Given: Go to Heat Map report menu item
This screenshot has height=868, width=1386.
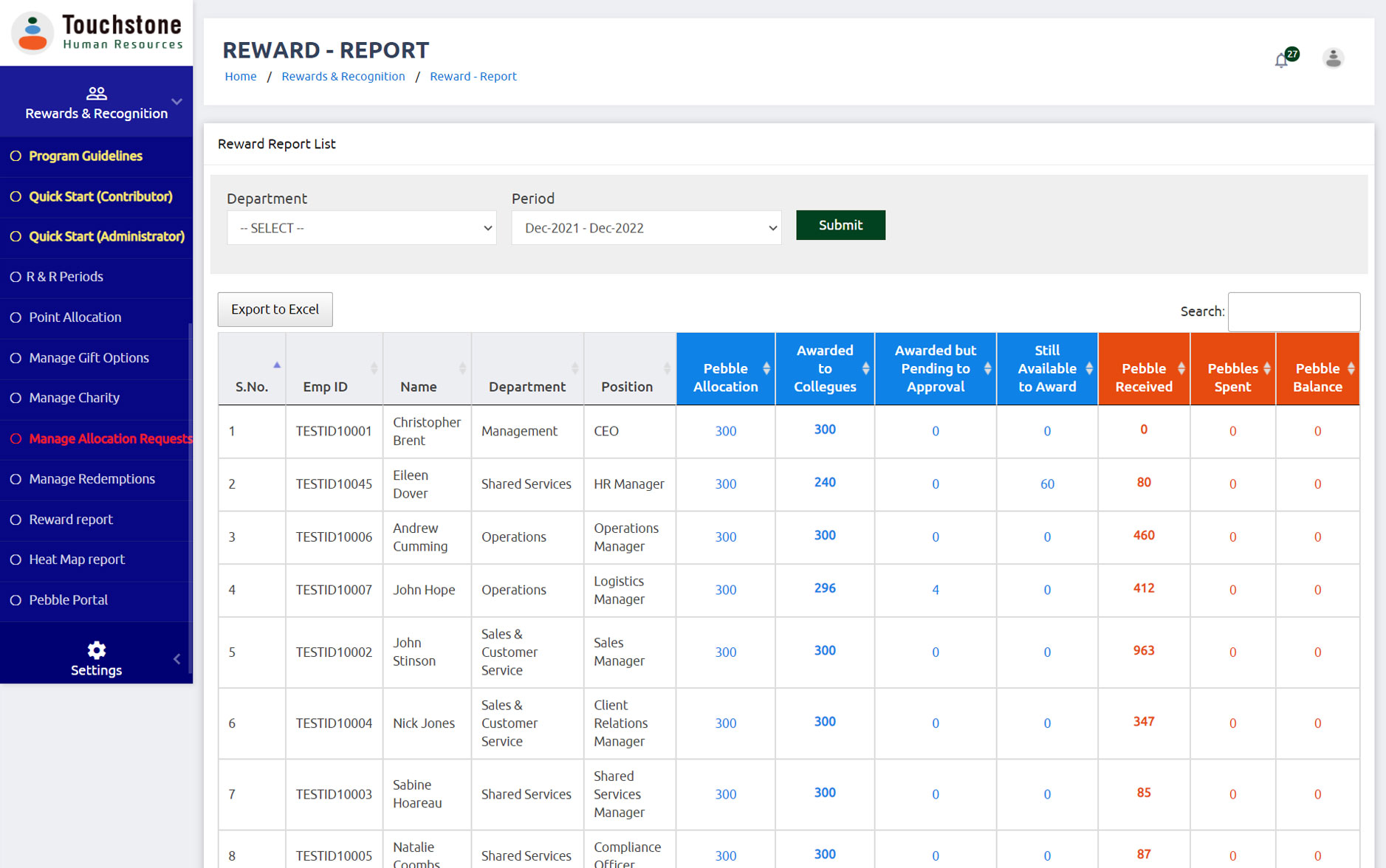Looking at the screenshot, I should click(x=77, y=559).
